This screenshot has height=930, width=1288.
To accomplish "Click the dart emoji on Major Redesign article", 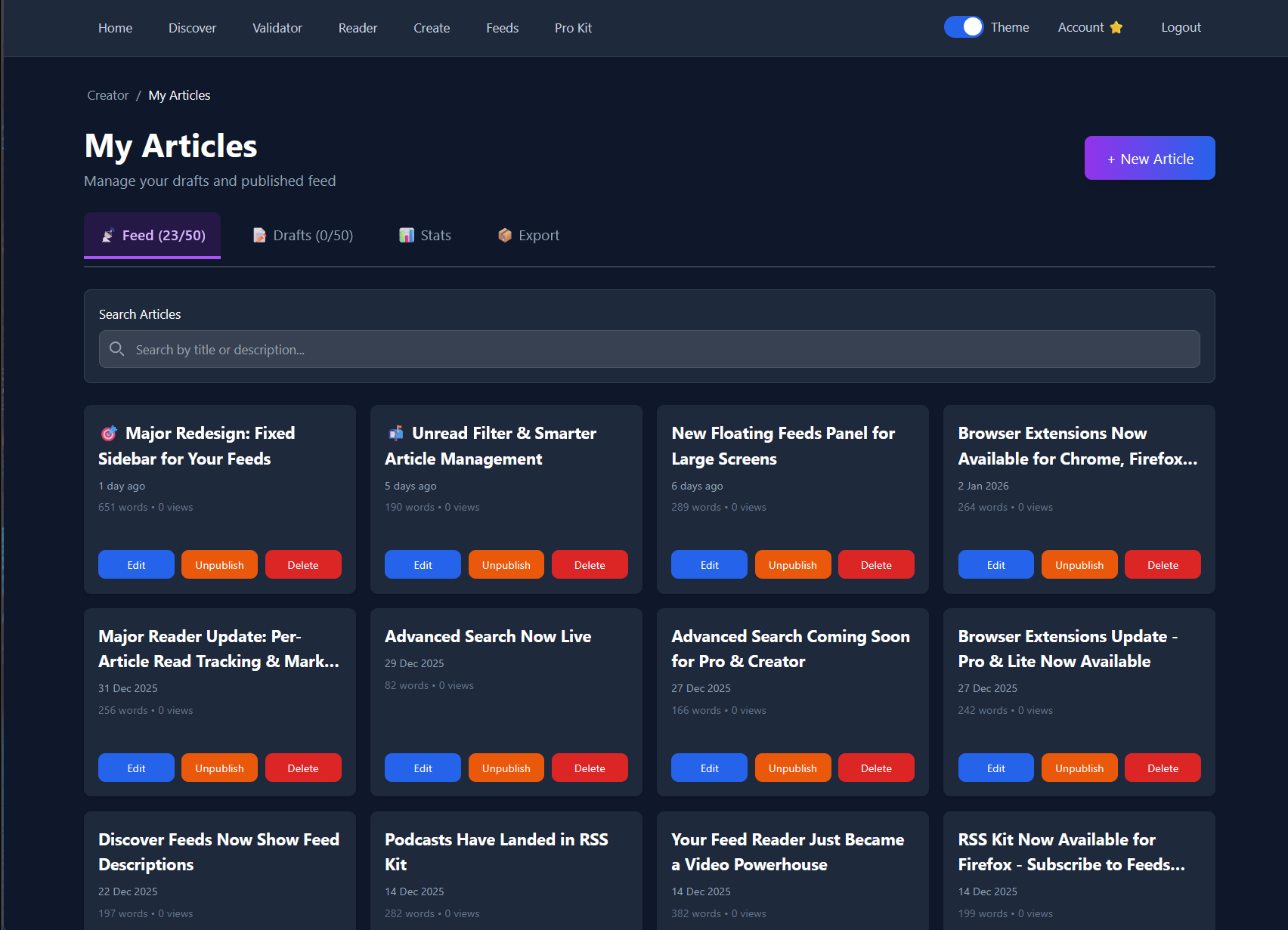I will [108, 433].
